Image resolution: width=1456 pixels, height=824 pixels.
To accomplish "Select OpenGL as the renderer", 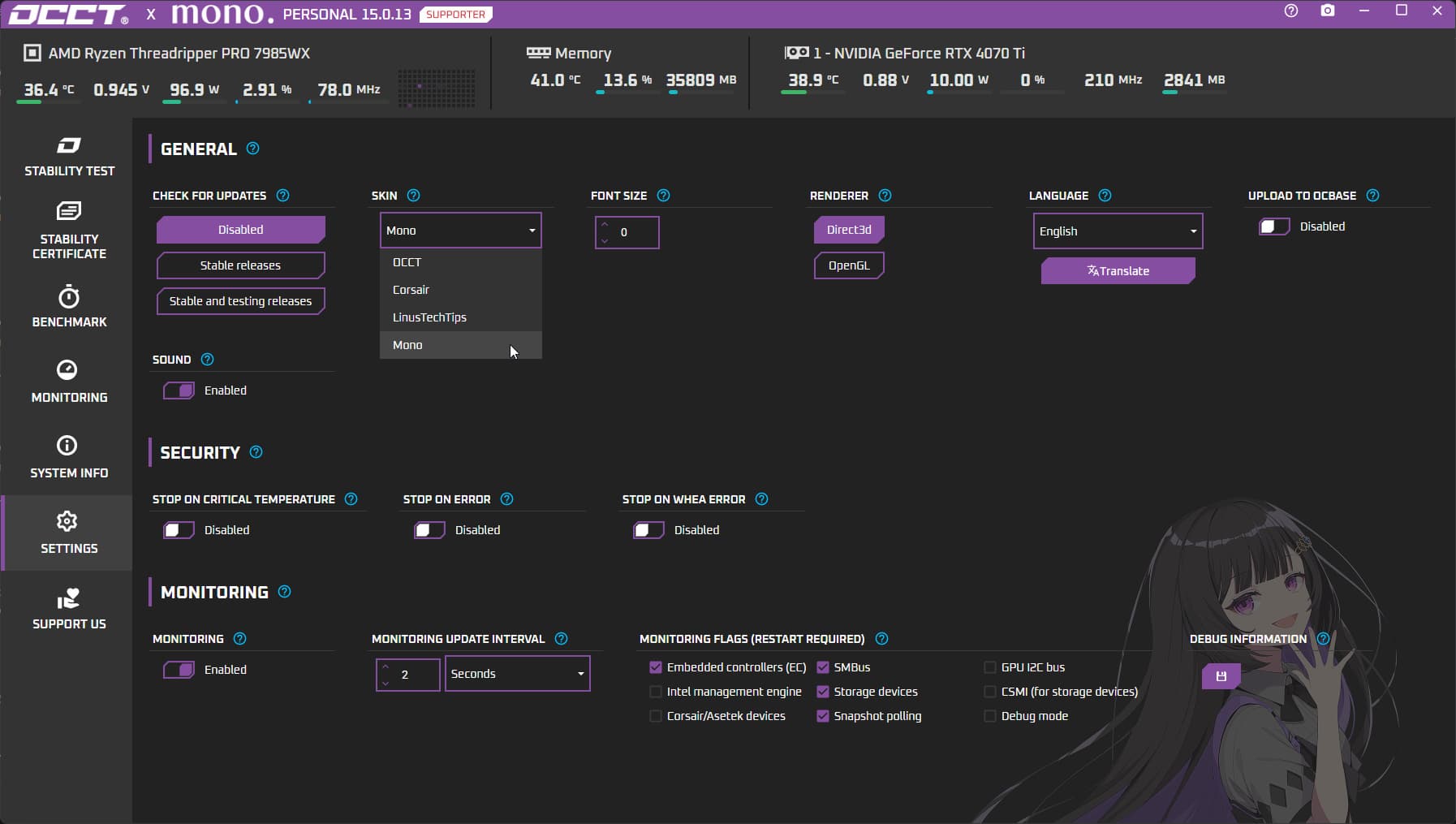I will click(848, 265).
